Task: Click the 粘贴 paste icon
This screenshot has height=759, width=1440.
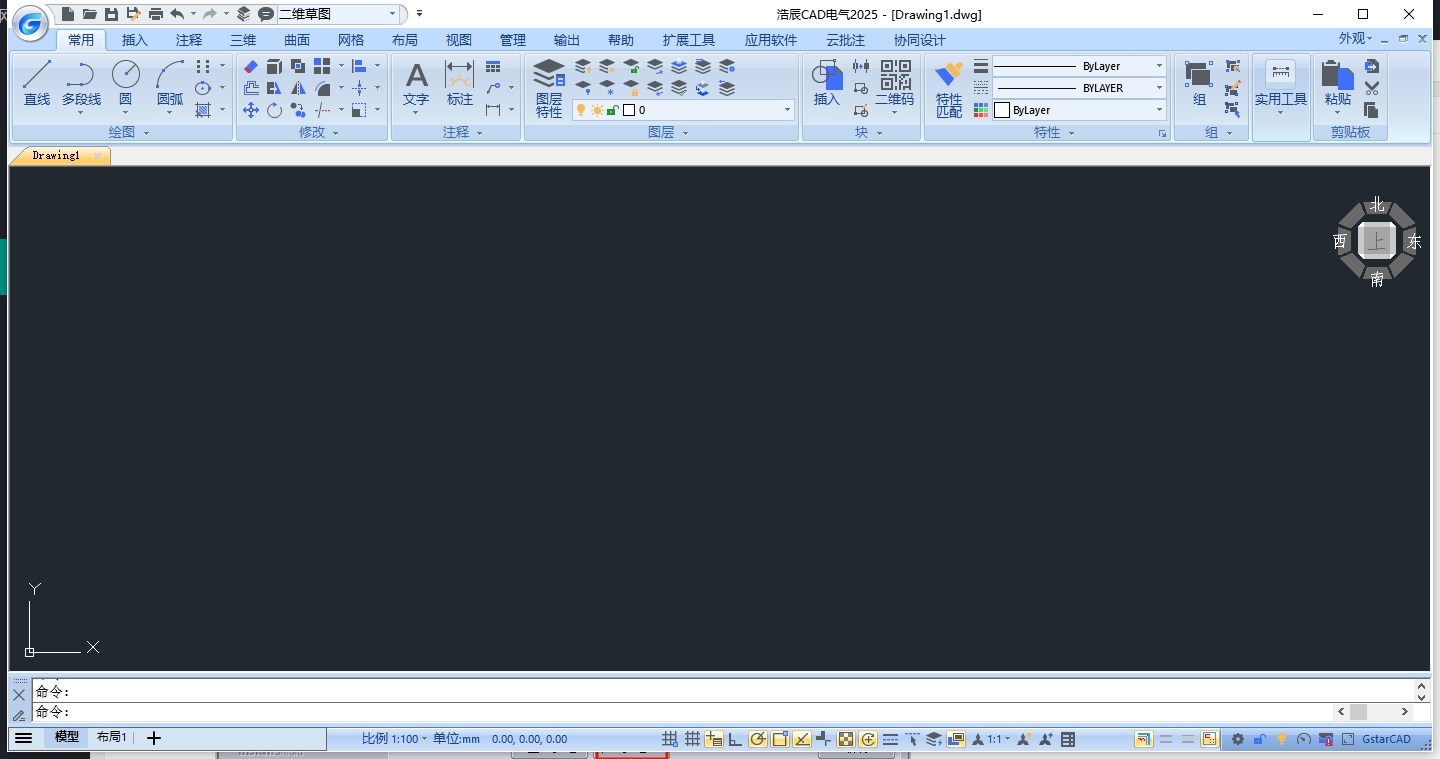Action: point(1338,83)
